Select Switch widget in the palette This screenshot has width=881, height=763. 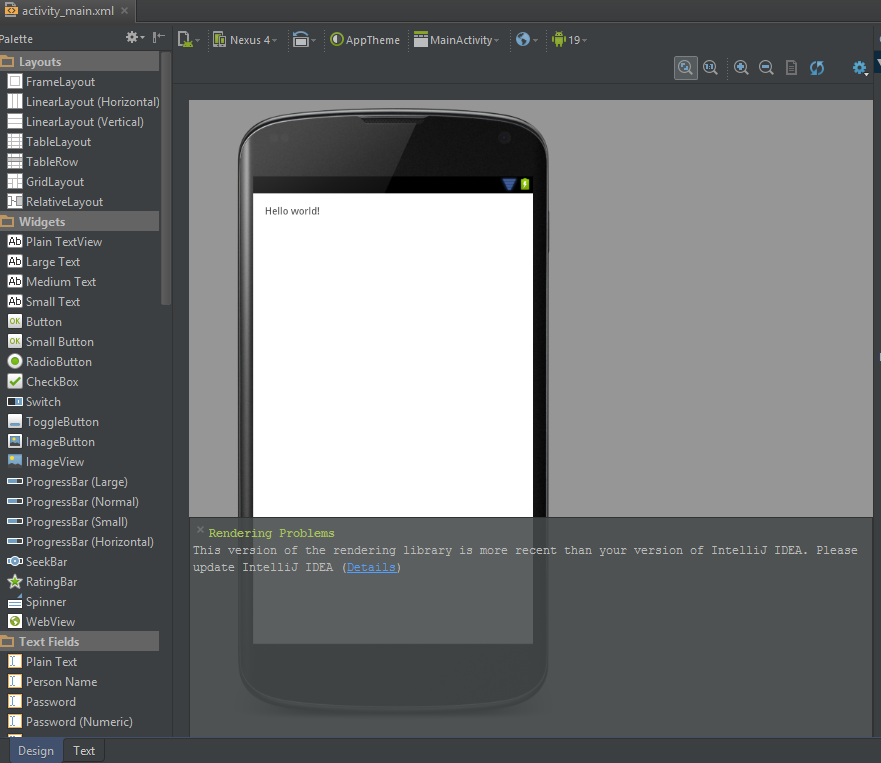pyautogui.click(x=34, y=402)
